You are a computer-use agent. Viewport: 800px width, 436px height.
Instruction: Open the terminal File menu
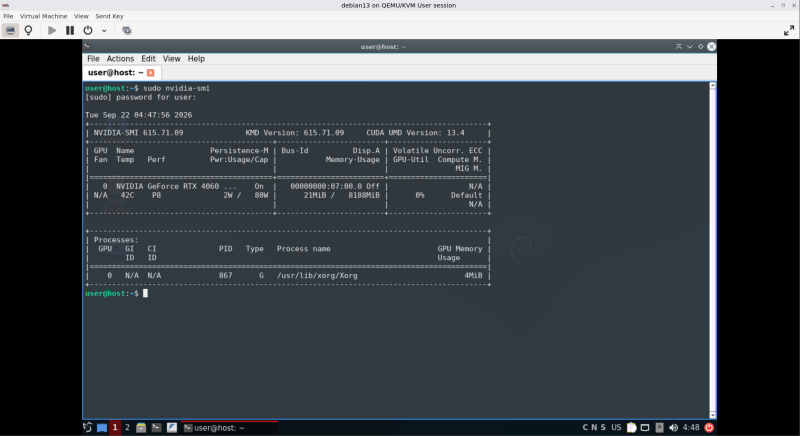[93, 59]
